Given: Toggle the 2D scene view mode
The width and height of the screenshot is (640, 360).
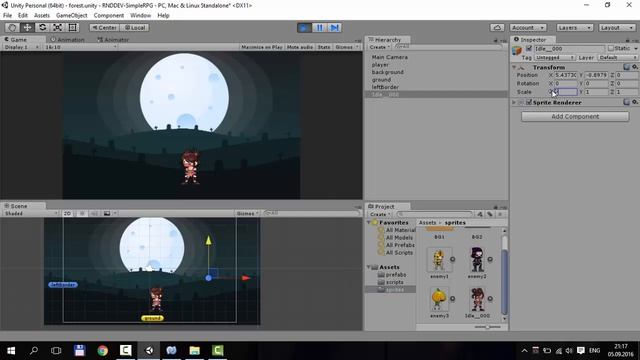Looking at the screenshot, I should [67, 213].
